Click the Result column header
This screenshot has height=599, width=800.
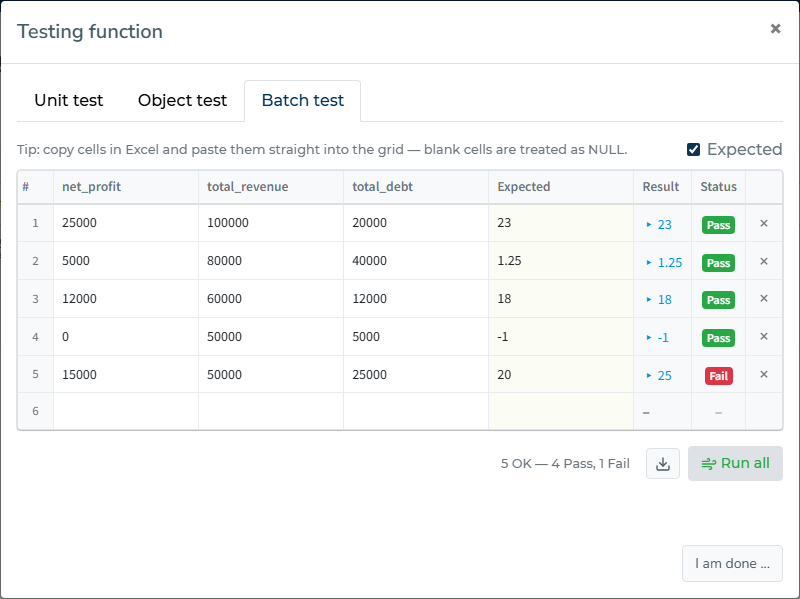(661, 187)
